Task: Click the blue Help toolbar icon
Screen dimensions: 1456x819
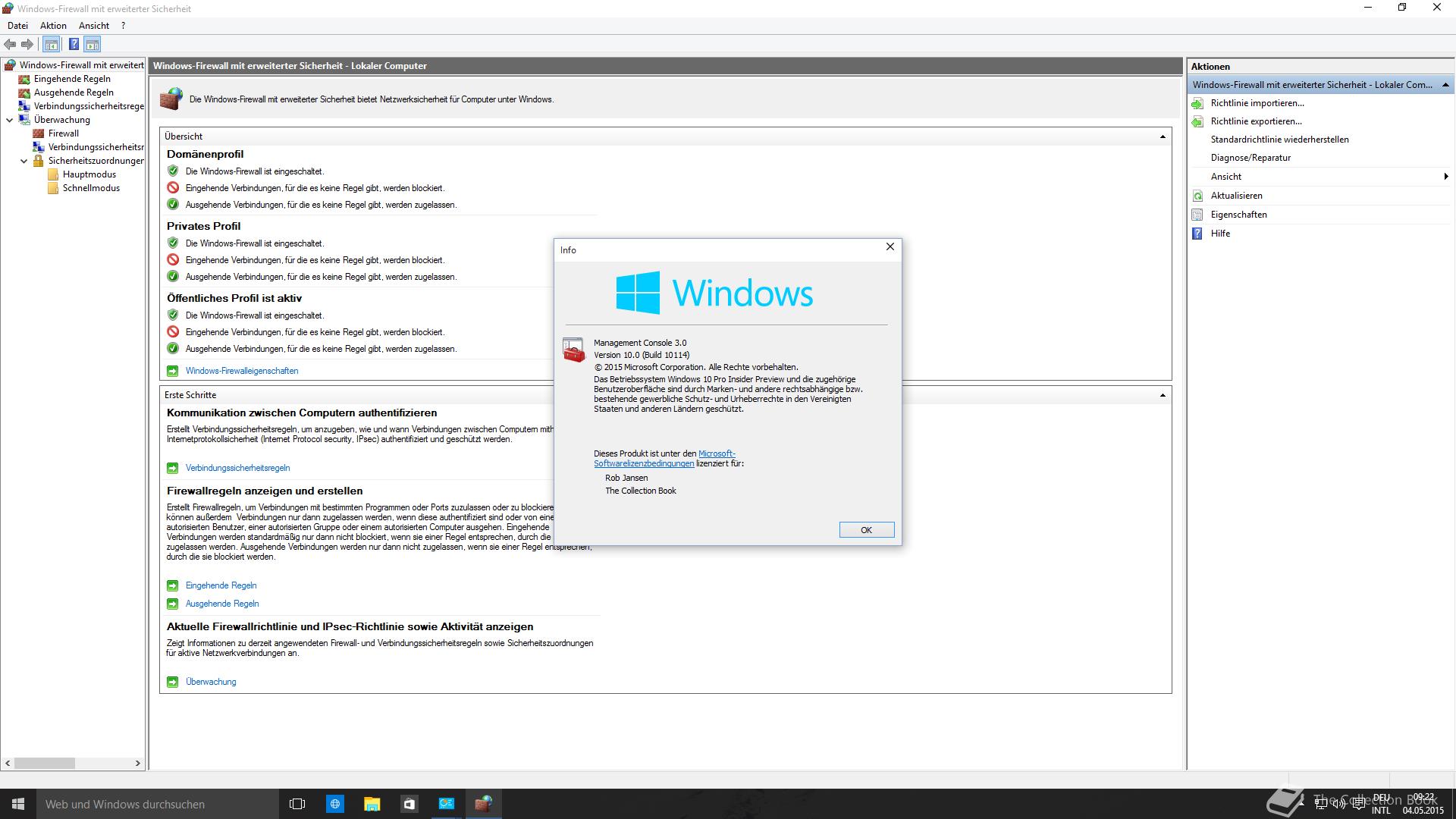Action: [x=74, y=45]
